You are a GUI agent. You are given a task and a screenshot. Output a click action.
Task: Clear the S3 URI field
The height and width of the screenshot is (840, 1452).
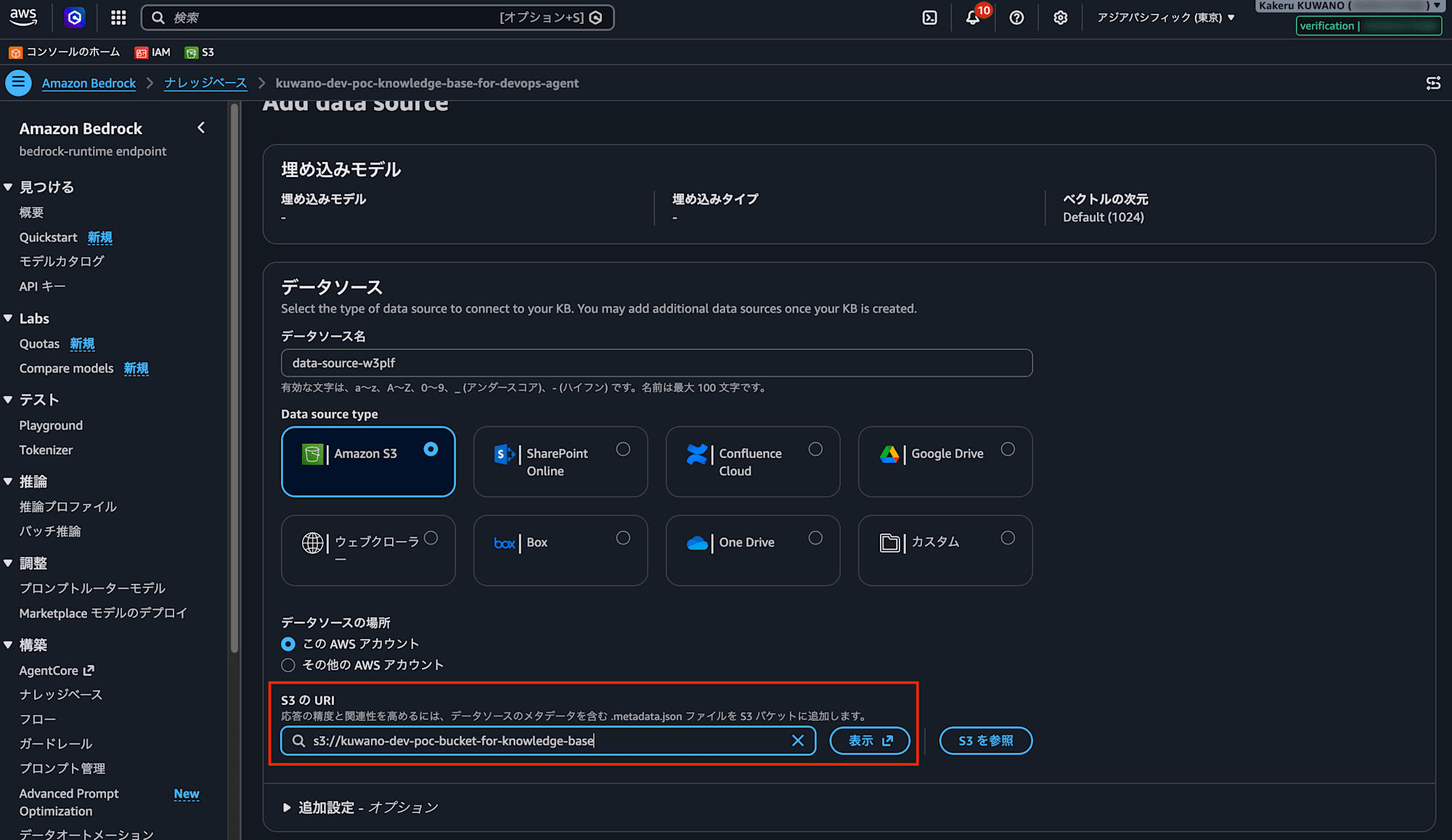pos(798,741)
